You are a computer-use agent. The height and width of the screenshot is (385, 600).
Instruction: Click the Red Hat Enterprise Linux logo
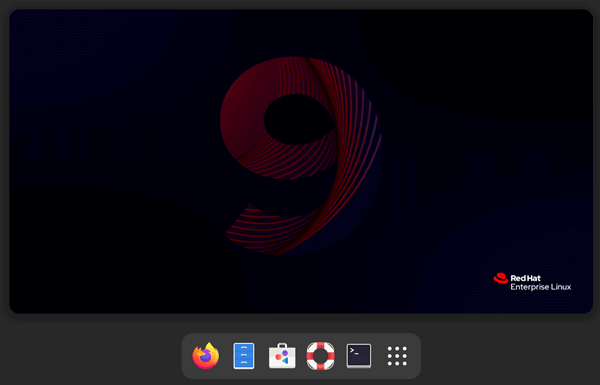coord(532,282)
